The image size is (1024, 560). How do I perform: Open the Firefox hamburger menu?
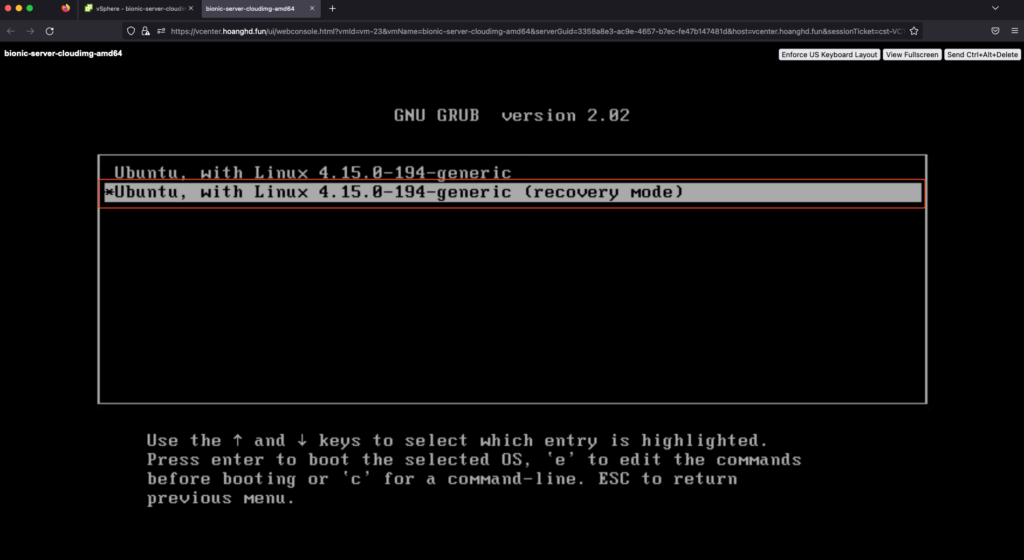[1014, 31]
